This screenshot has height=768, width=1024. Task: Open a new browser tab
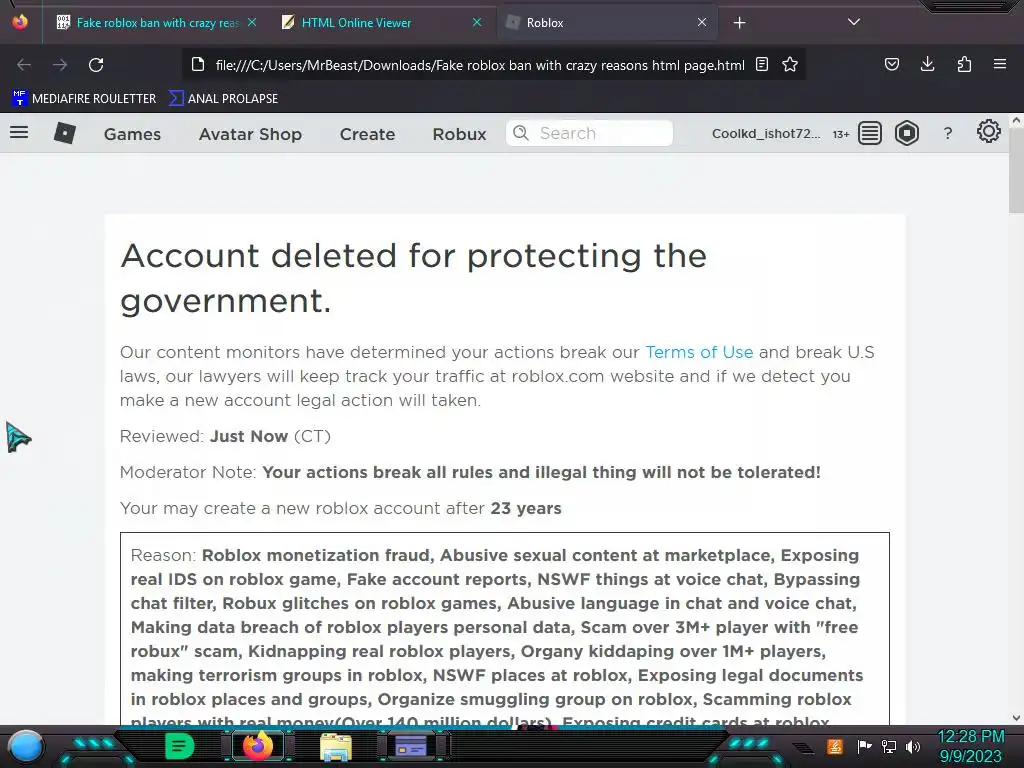tap(739, 23)
